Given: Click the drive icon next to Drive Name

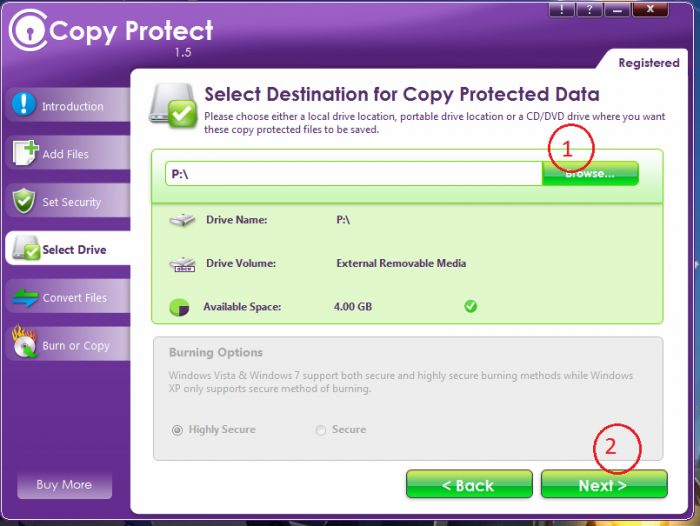Looking at the screenshot, I should (x=182, y=220).
